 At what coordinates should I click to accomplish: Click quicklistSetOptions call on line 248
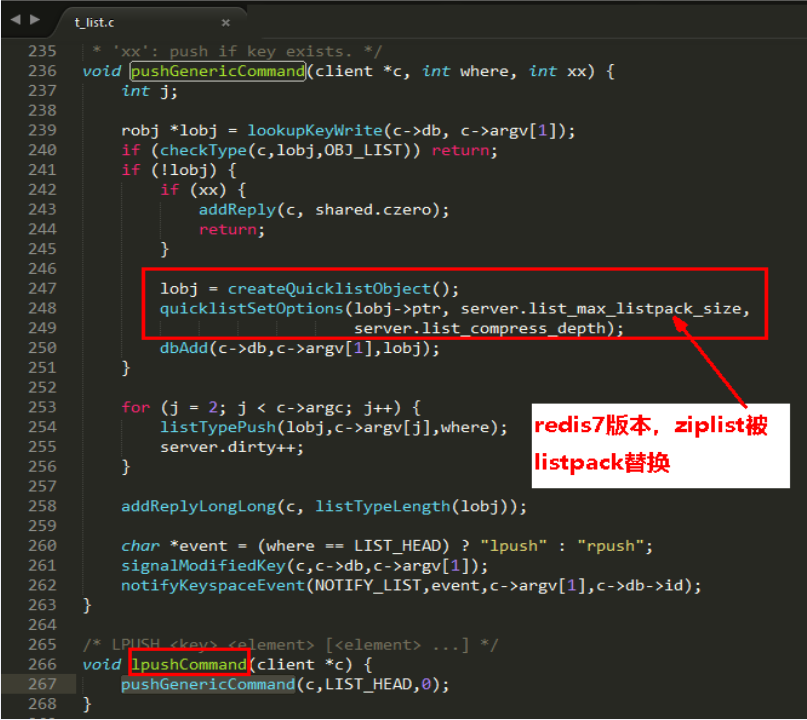click(251, 309)
